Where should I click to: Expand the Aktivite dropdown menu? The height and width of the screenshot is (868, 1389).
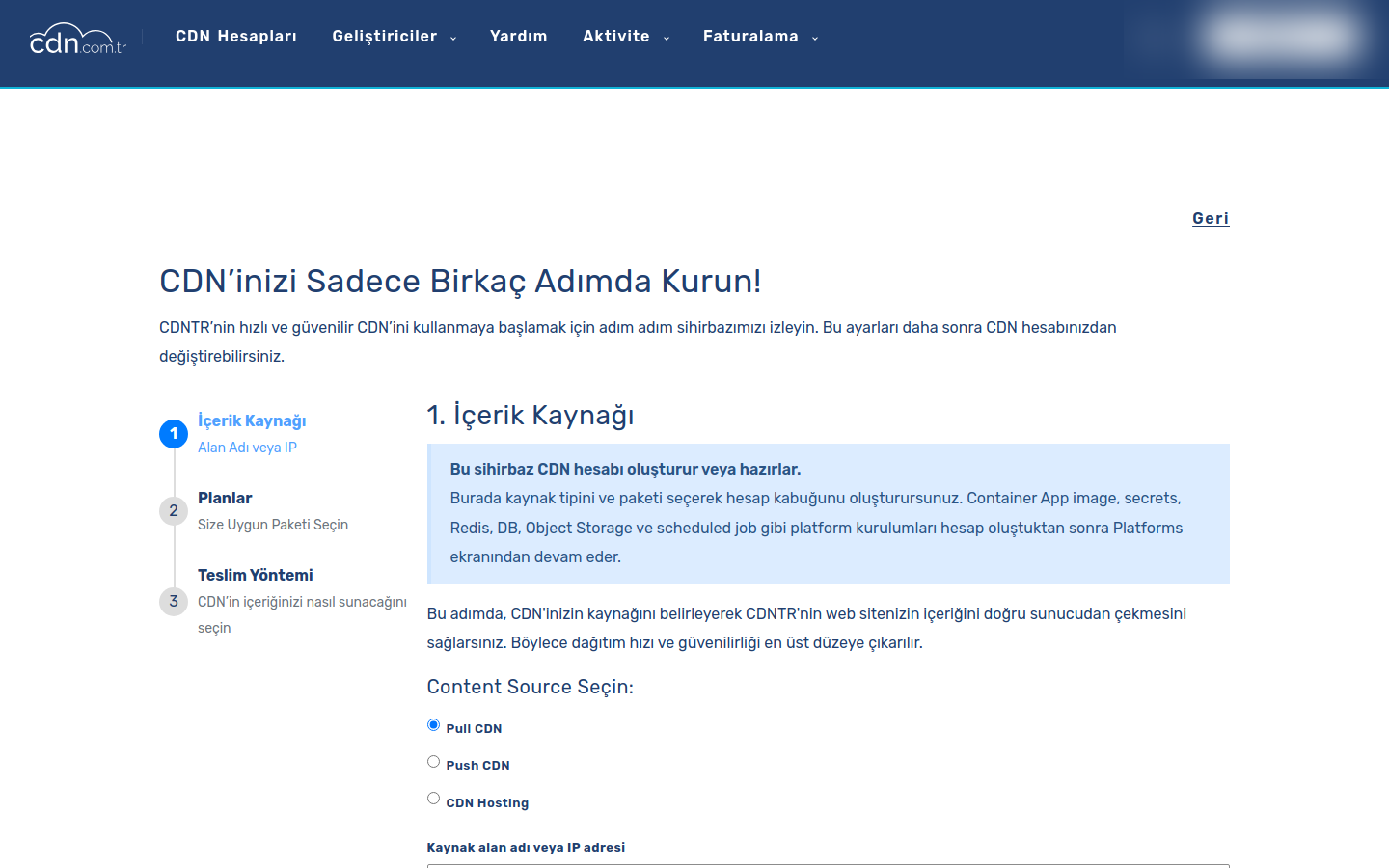625,37
